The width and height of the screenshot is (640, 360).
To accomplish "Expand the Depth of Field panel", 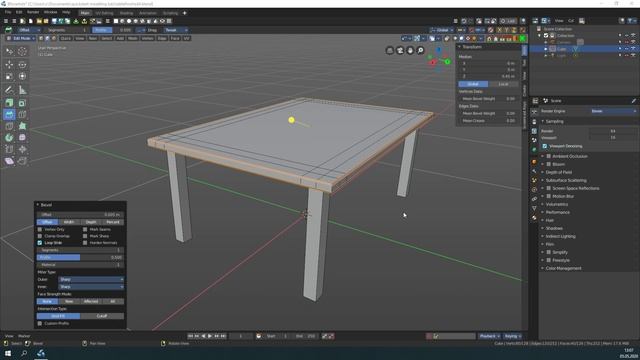I will pyautogui.click(x=559, y=172).
